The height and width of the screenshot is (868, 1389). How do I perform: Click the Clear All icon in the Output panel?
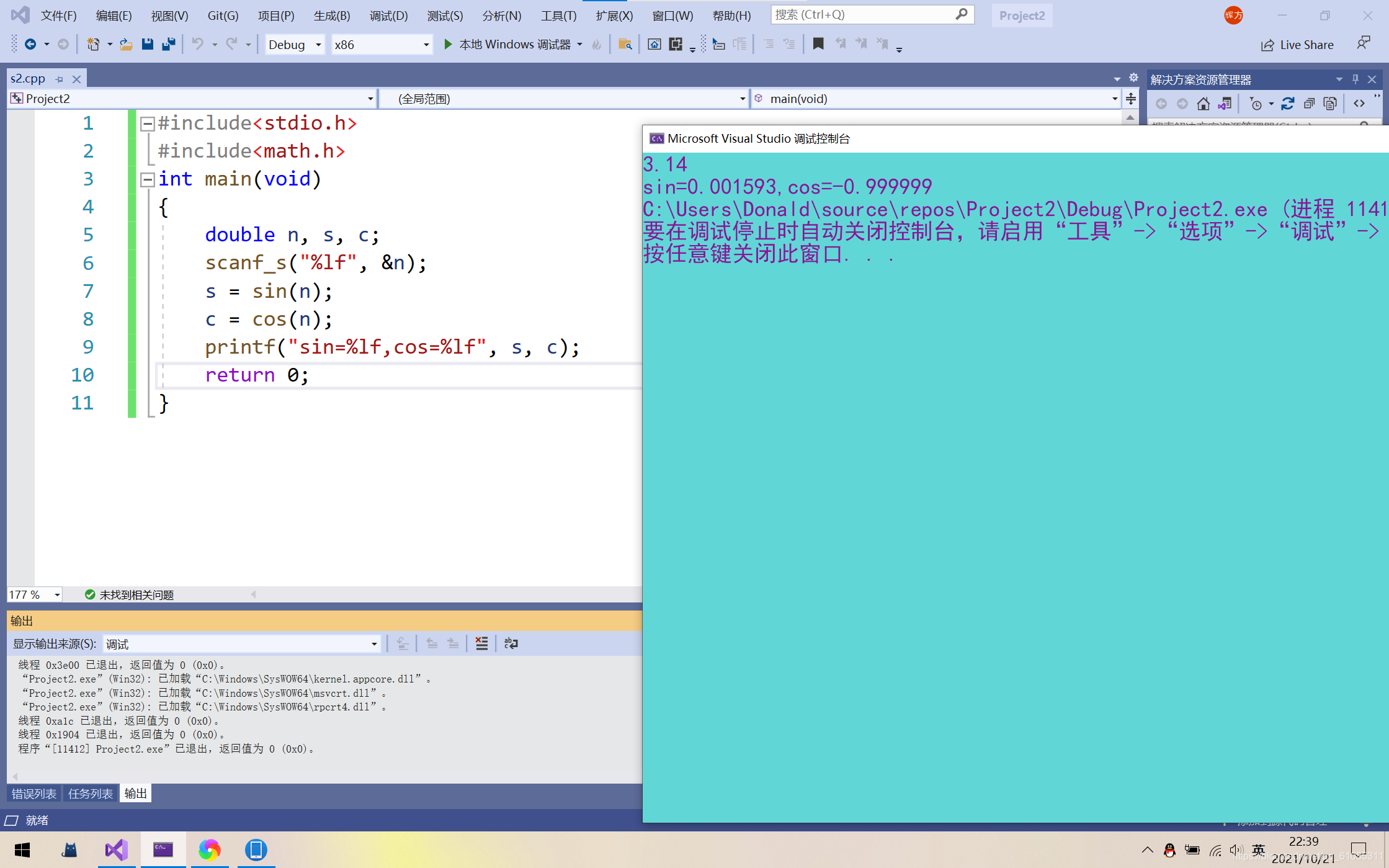click(x=481, y=643)
